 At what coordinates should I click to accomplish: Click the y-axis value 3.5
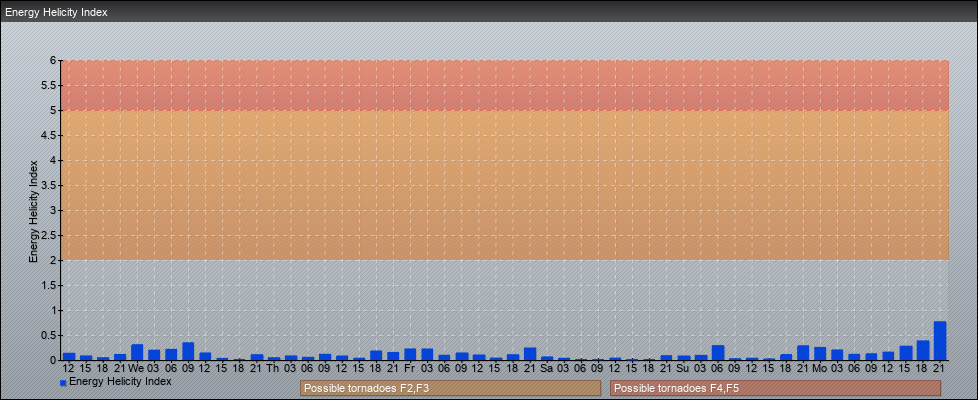(x=50, y=185)
